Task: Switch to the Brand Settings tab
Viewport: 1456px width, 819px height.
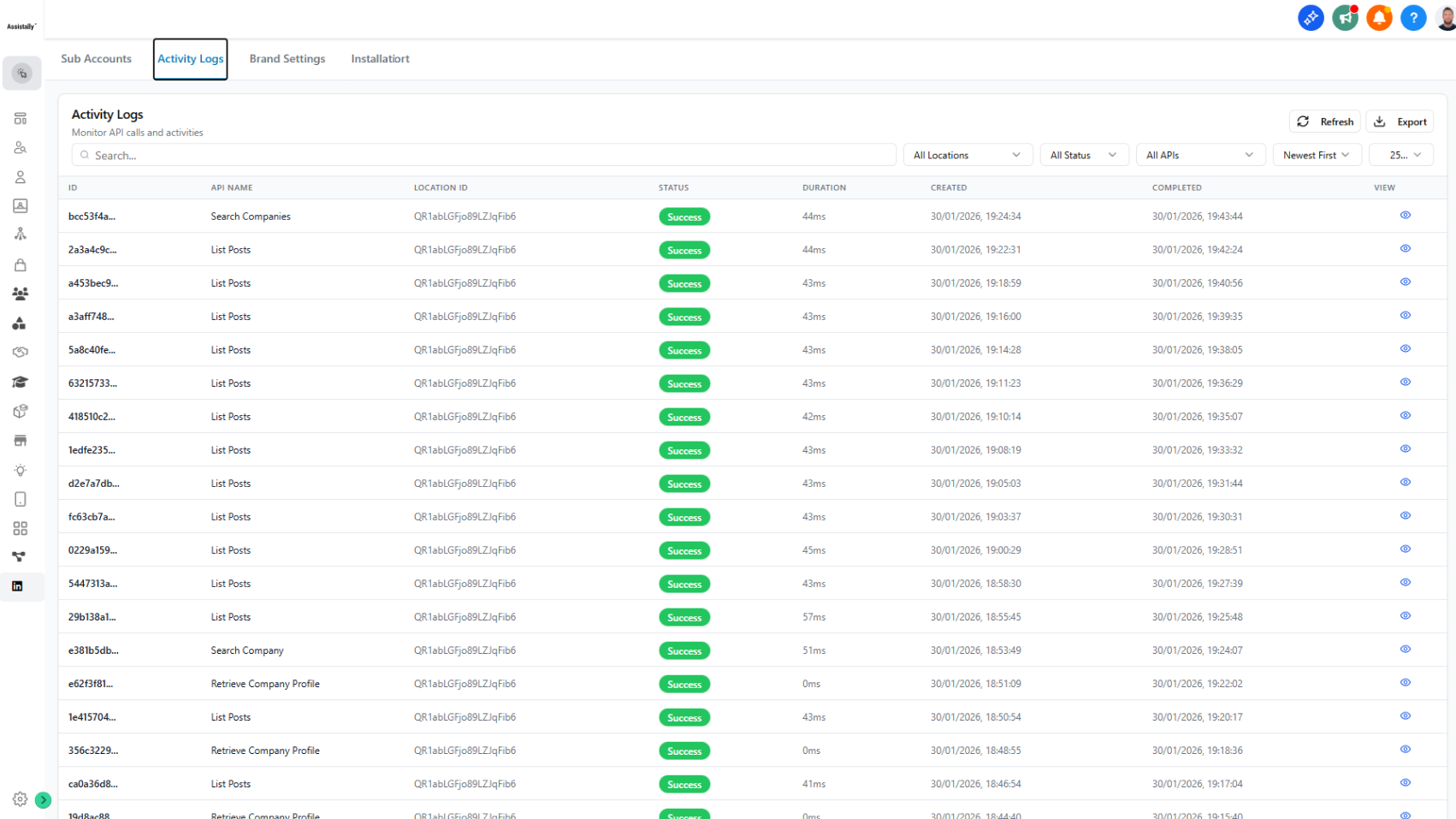Action: coord(287,58)
